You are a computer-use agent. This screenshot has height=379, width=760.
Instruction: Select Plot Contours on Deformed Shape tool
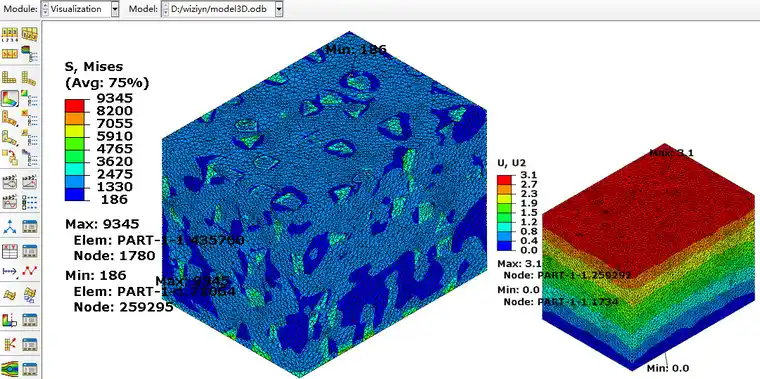click(x=10, y=99)
